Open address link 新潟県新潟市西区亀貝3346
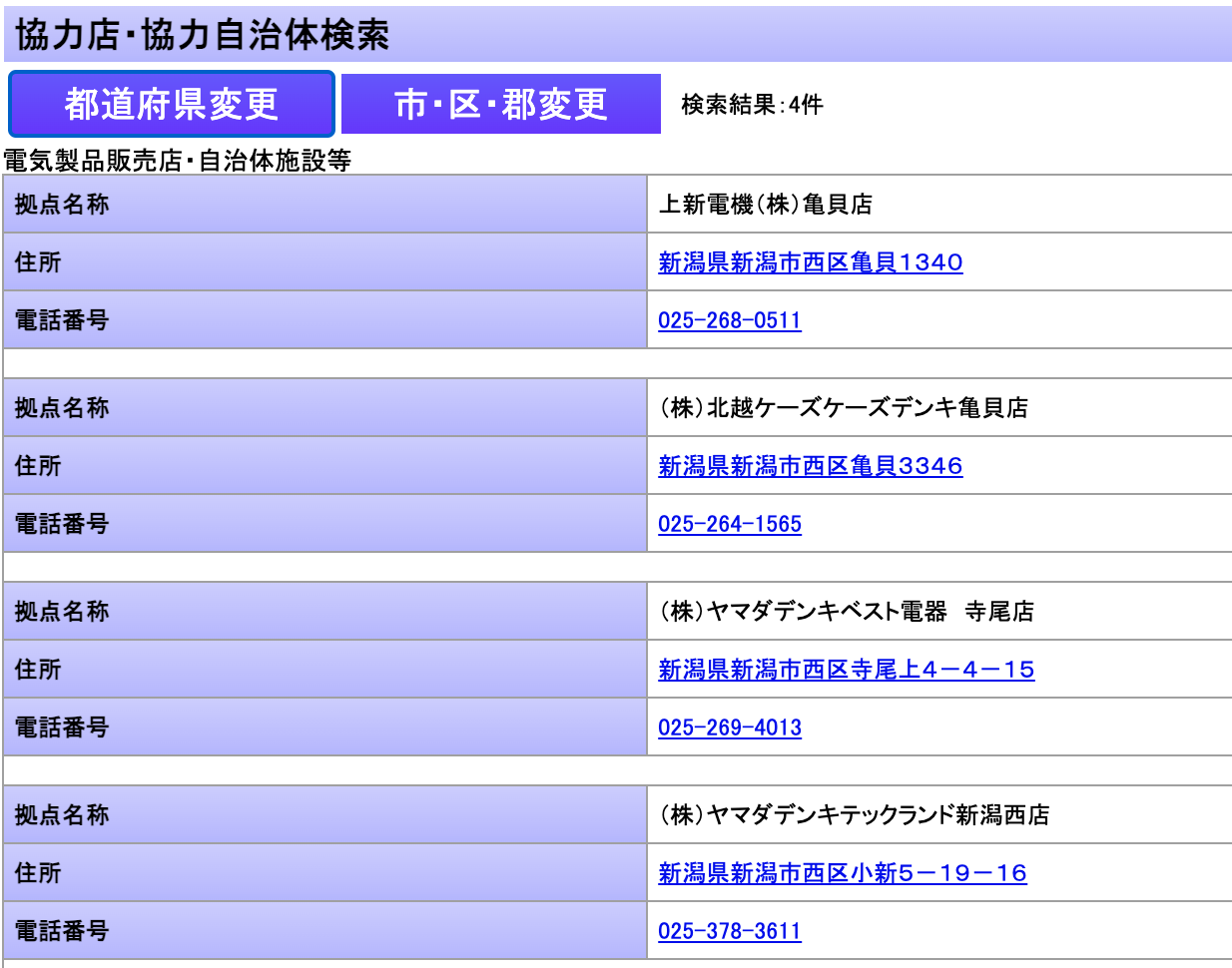 [x=810, y=466]
